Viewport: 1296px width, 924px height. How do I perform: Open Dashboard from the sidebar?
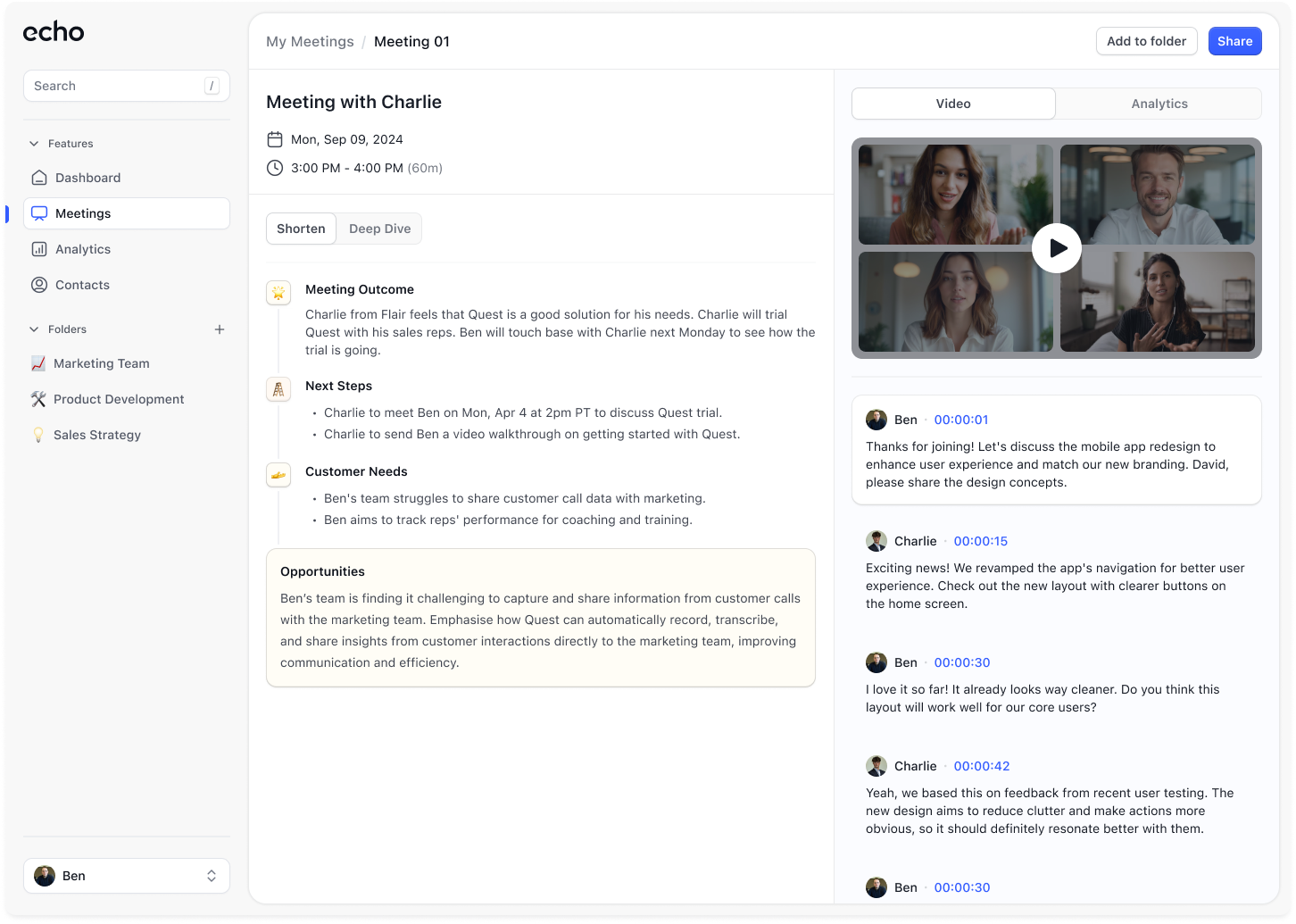[127, 178]
